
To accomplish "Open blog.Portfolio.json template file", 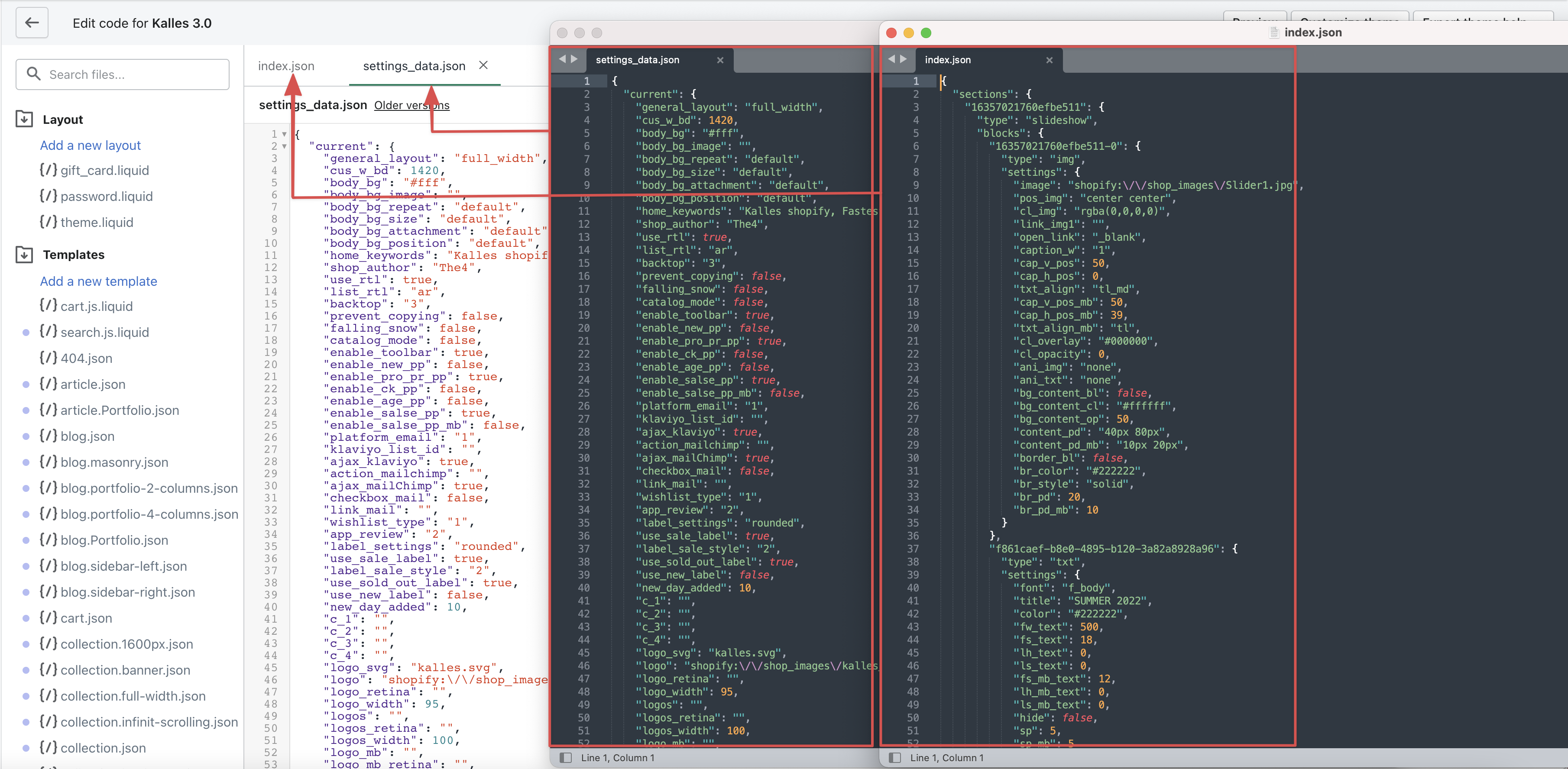I will pyautogui.click(x=114, y=540).
